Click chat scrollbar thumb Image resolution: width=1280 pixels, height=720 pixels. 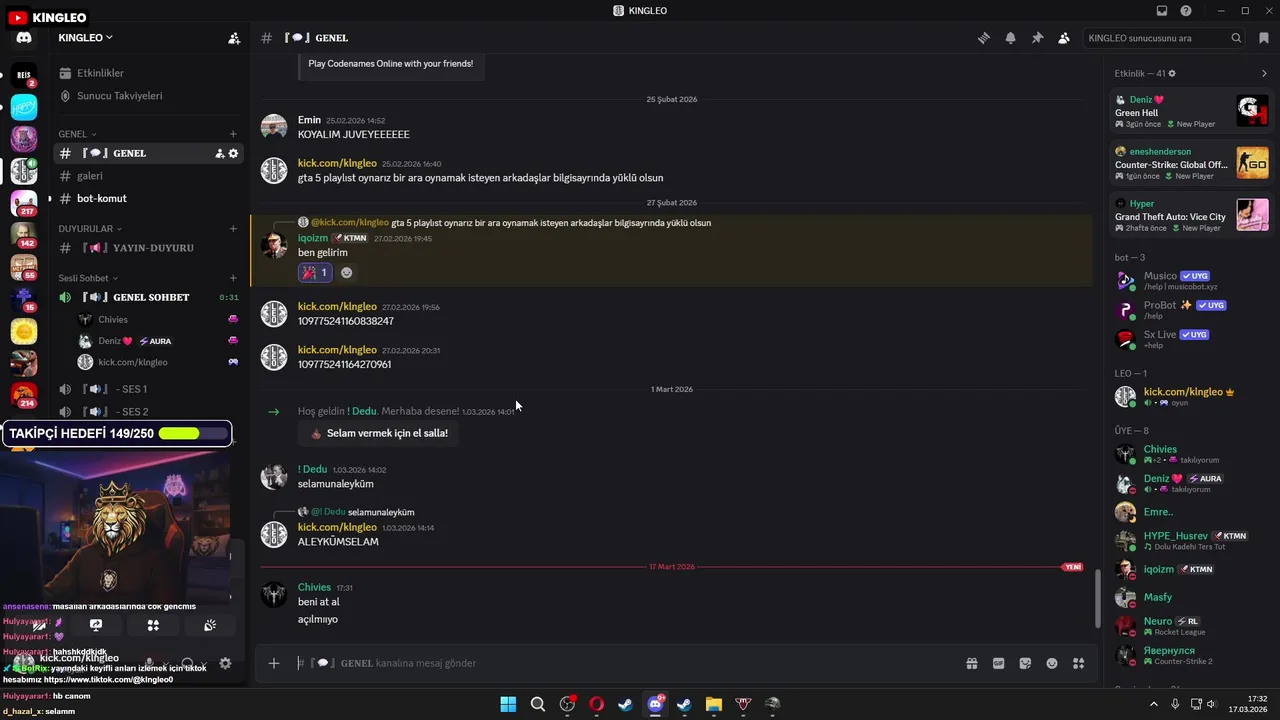point(1097,599)
